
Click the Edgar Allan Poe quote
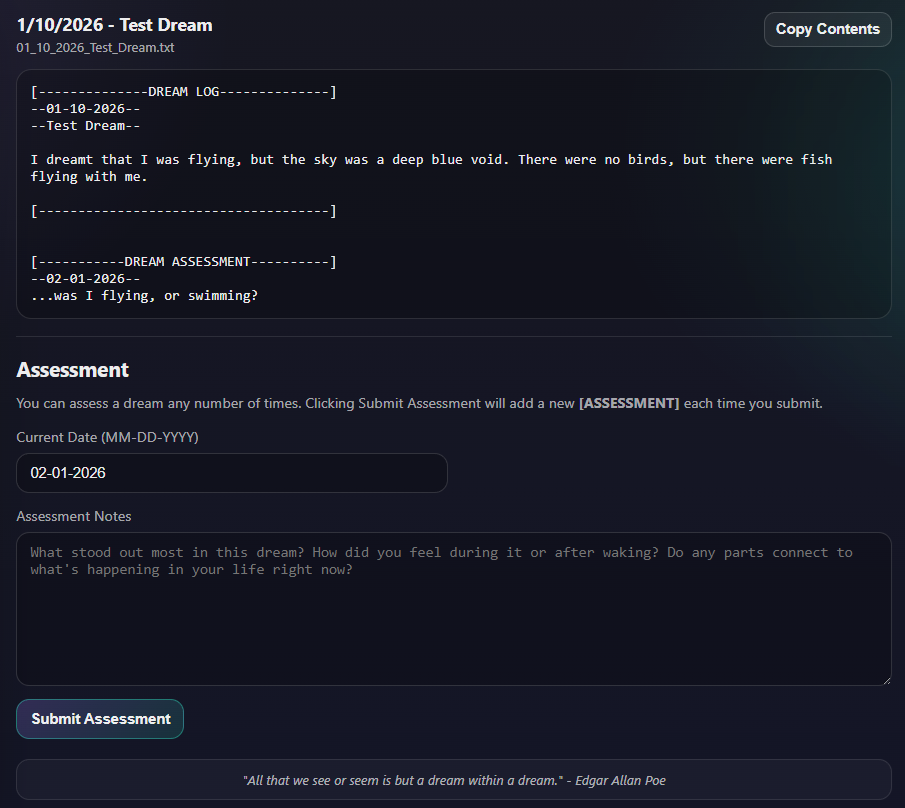(453, 779)
